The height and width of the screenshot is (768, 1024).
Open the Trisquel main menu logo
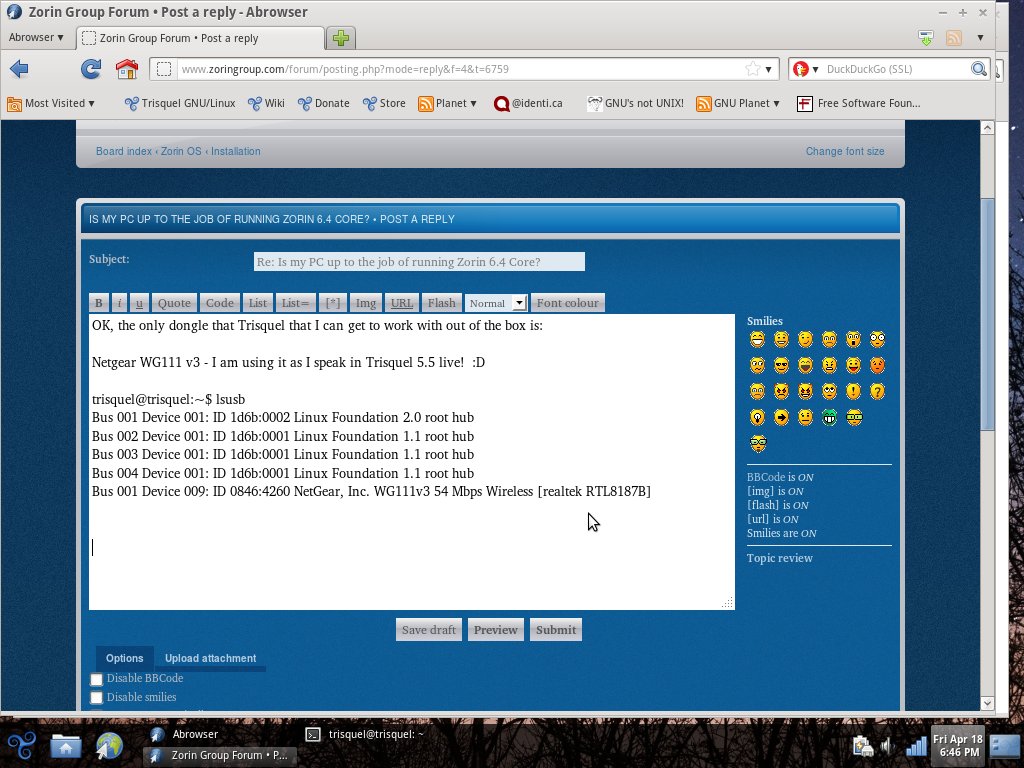[22, 745]
